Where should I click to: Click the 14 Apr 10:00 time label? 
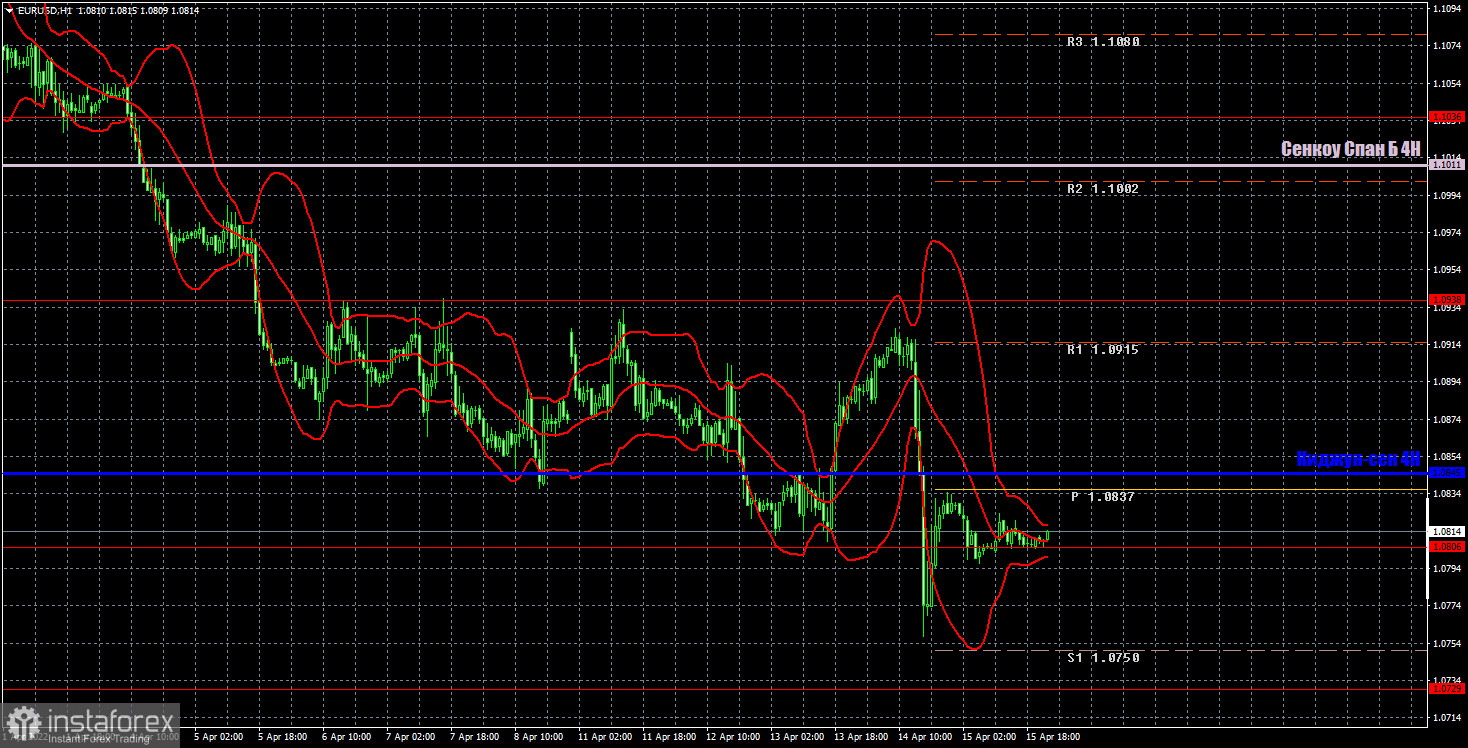point(925,736)
